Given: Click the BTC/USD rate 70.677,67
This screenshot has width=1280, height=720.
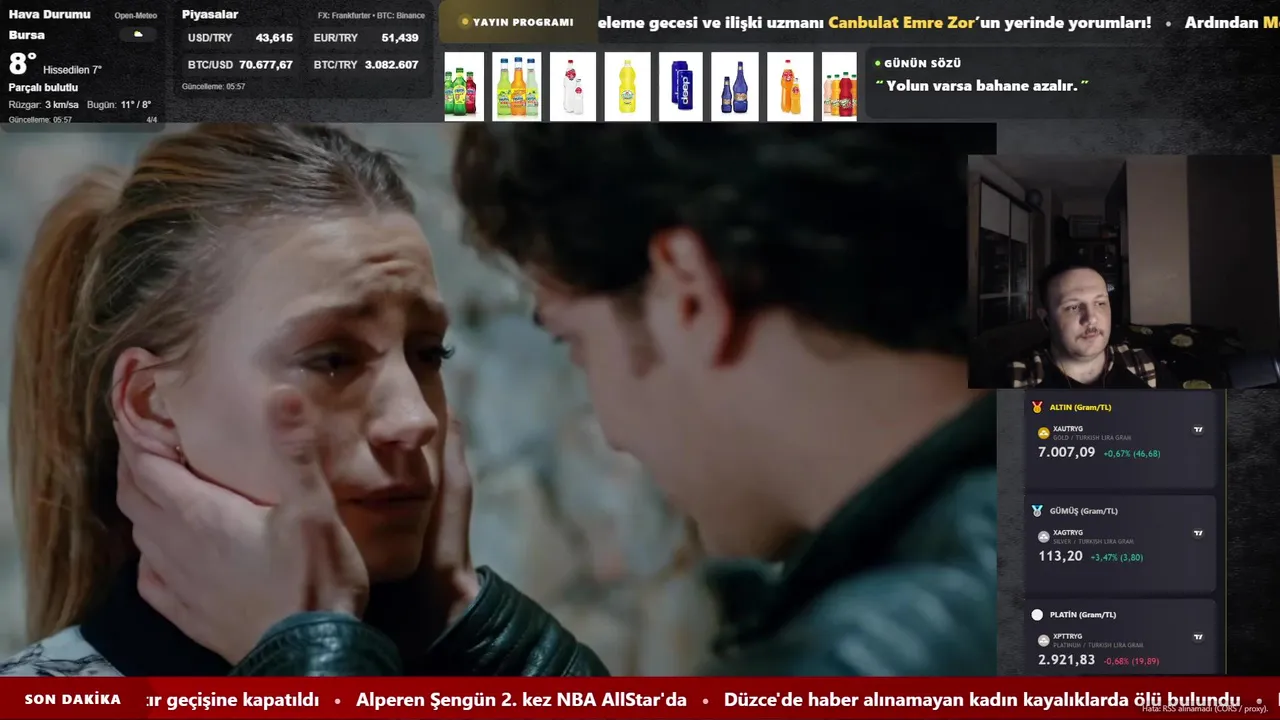Looking at the screenshot, I should (x=266, y=65).
